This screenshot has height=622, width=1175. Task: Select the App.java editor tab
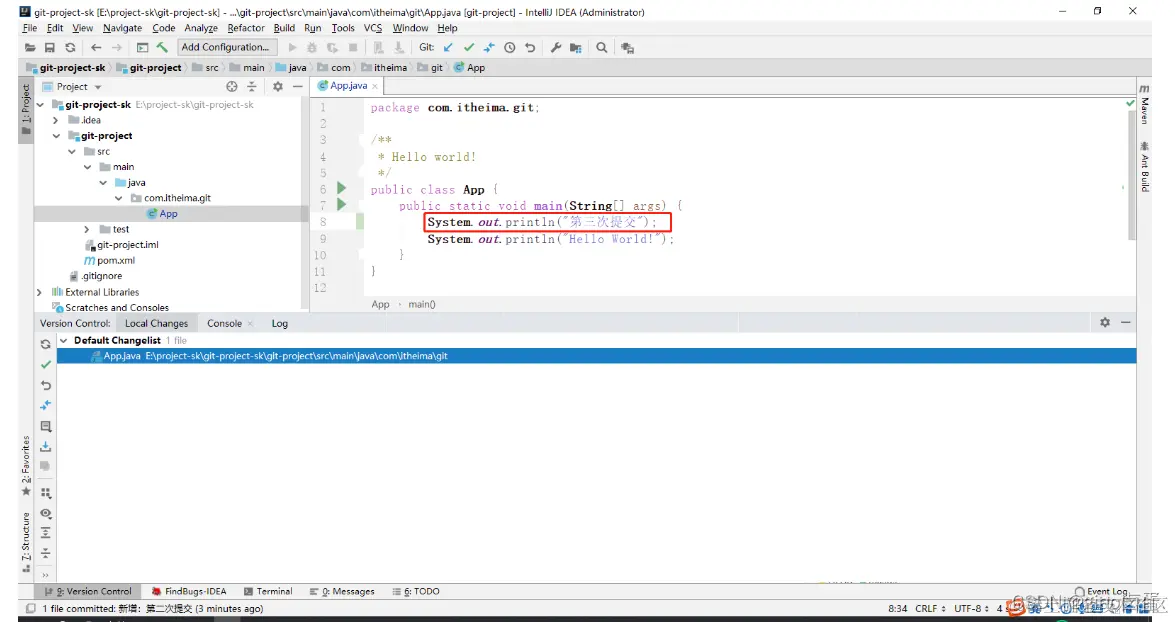pyautogui.click(x=348, y=85)
